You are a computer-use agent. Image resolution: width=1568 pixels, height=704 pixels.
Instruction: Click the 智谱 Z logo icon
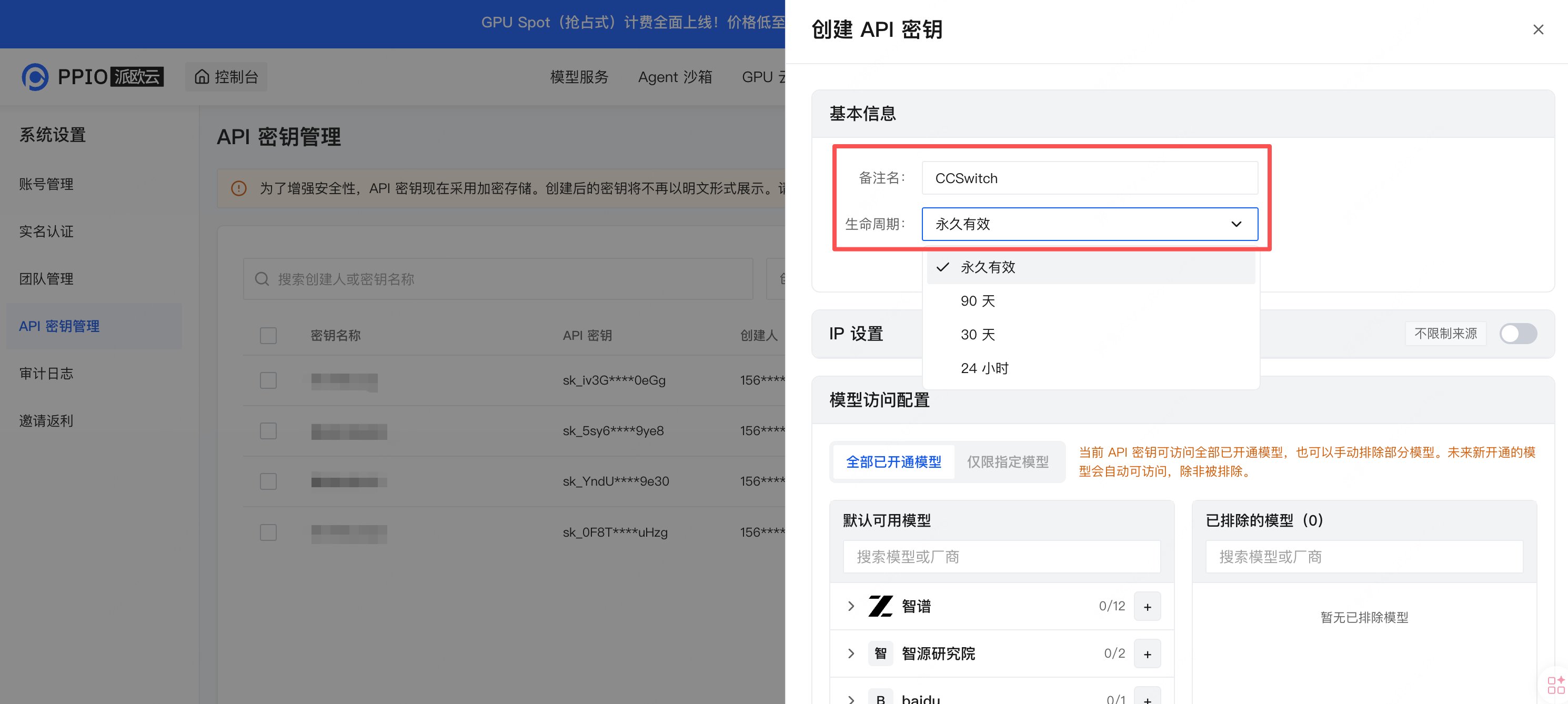pyautogui.click(x=880, y=606)
